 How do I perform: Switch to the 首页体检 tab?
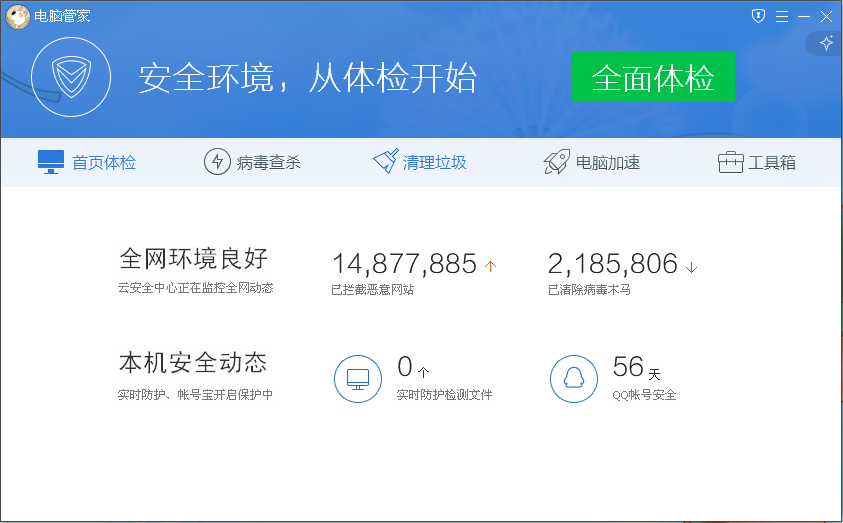(87, 162)
